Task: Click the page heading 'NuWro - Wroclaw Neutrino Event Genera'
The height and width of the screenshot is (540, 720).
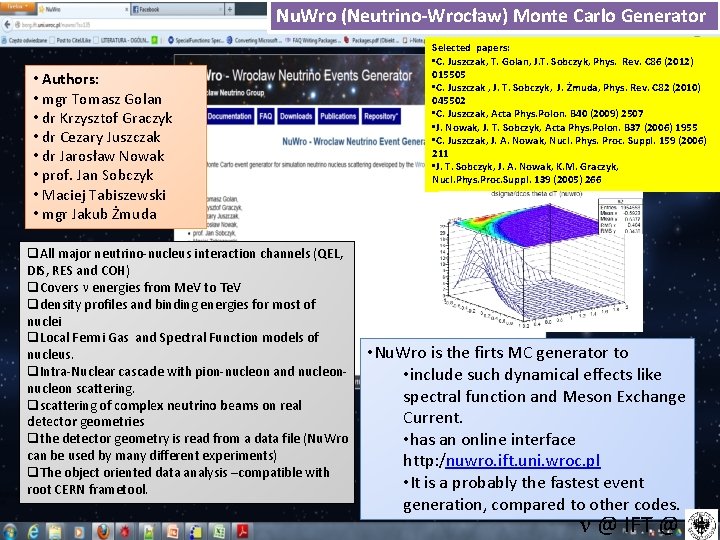Action: click(x=354, y=141)
